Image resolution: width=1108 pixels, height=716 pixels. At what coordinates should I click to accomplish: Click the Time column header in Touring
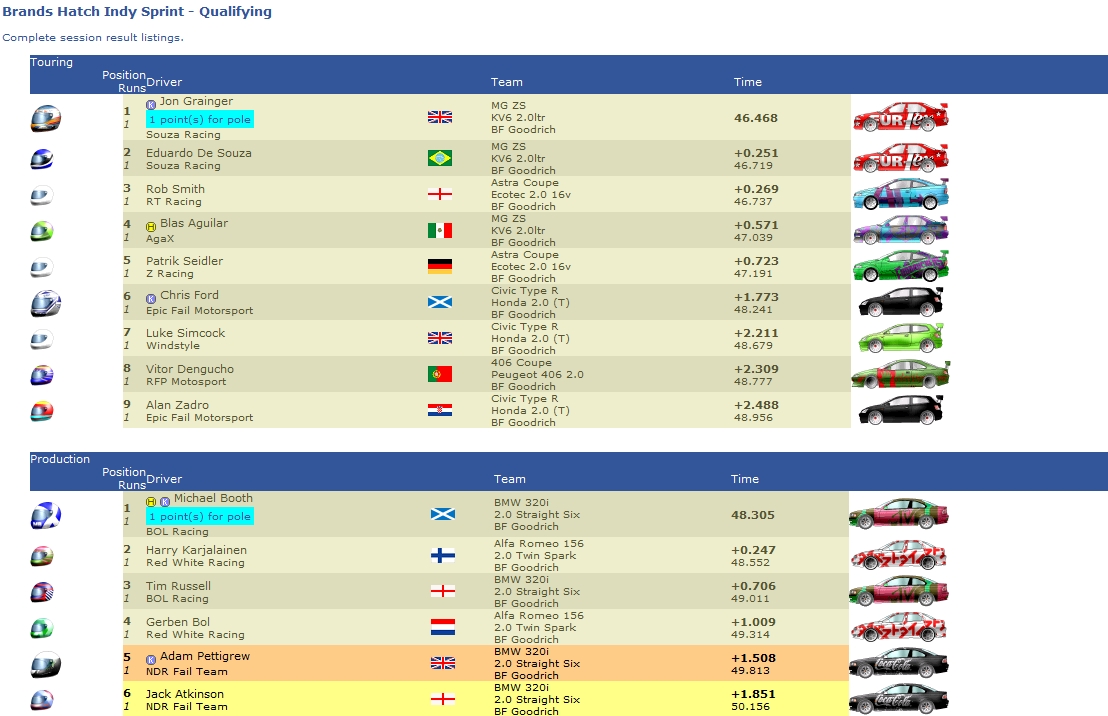[x=748, y=82]
